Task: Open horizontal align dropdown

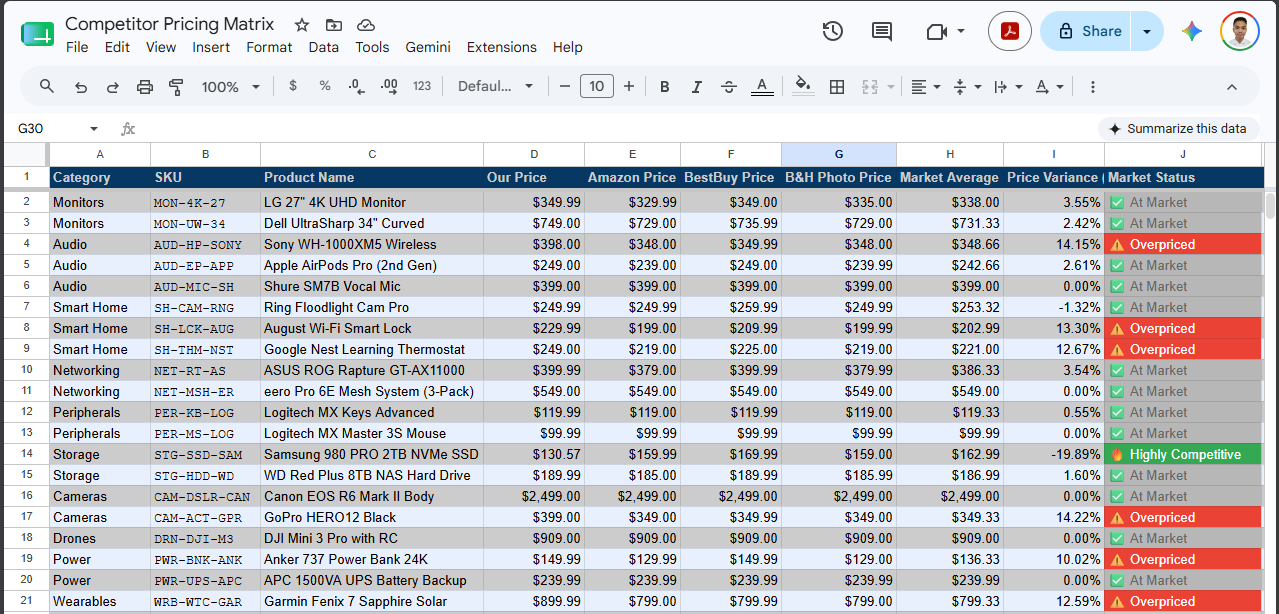Action: (x=926, y=87)
